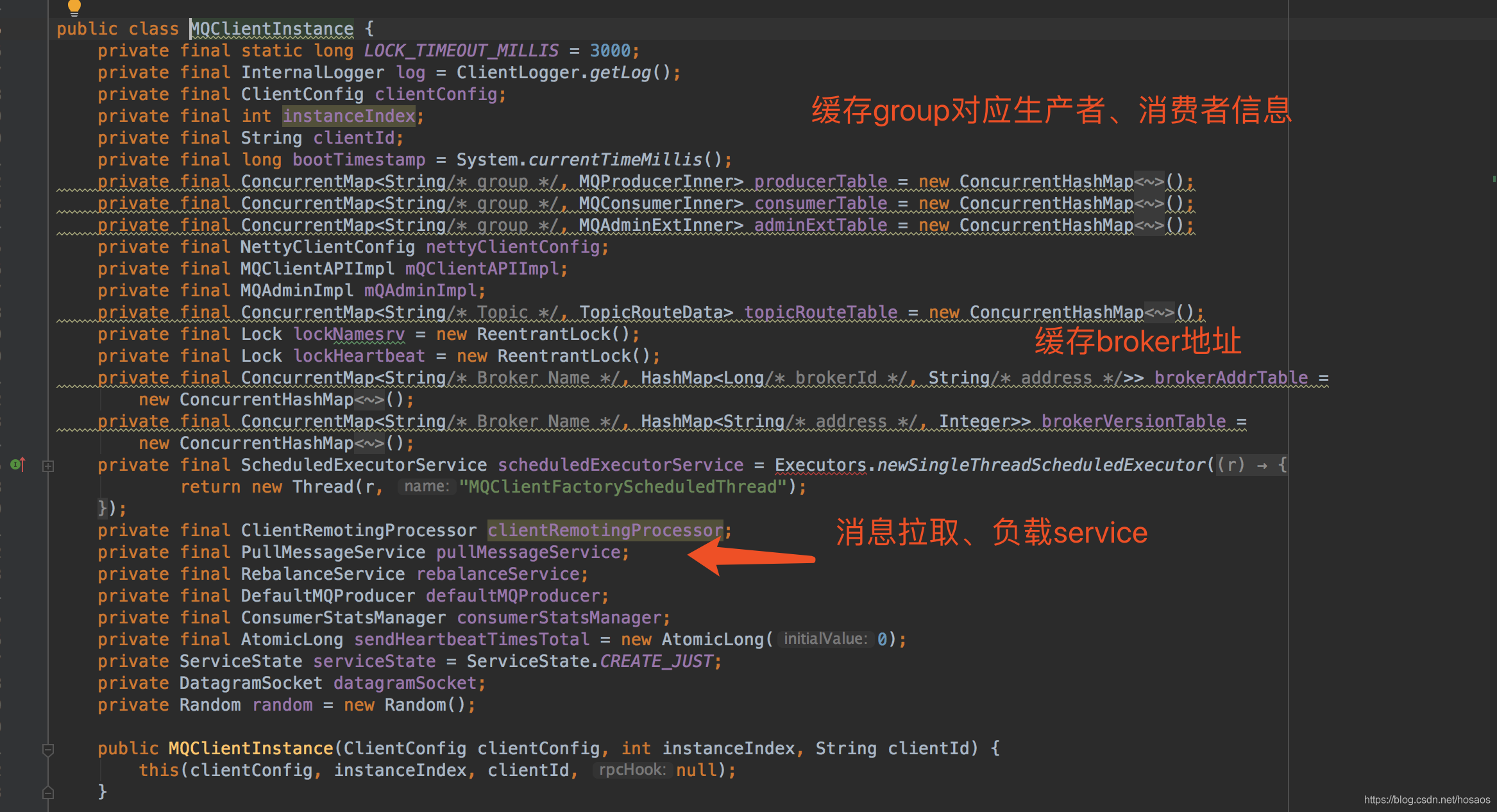Click the highlighted instanceIndex field name
1497x812 pixels.
pyautogui.click(x=349, y=116)
